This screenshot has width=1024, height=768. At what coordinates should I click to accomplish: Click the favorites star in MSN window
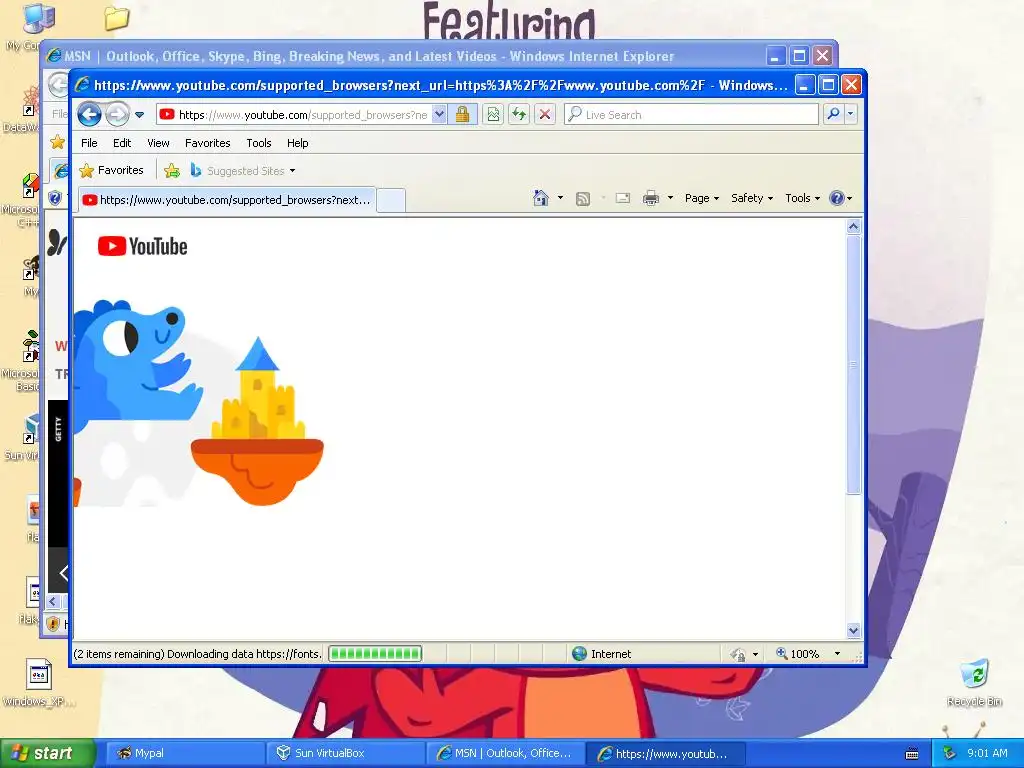coord(57,142)
